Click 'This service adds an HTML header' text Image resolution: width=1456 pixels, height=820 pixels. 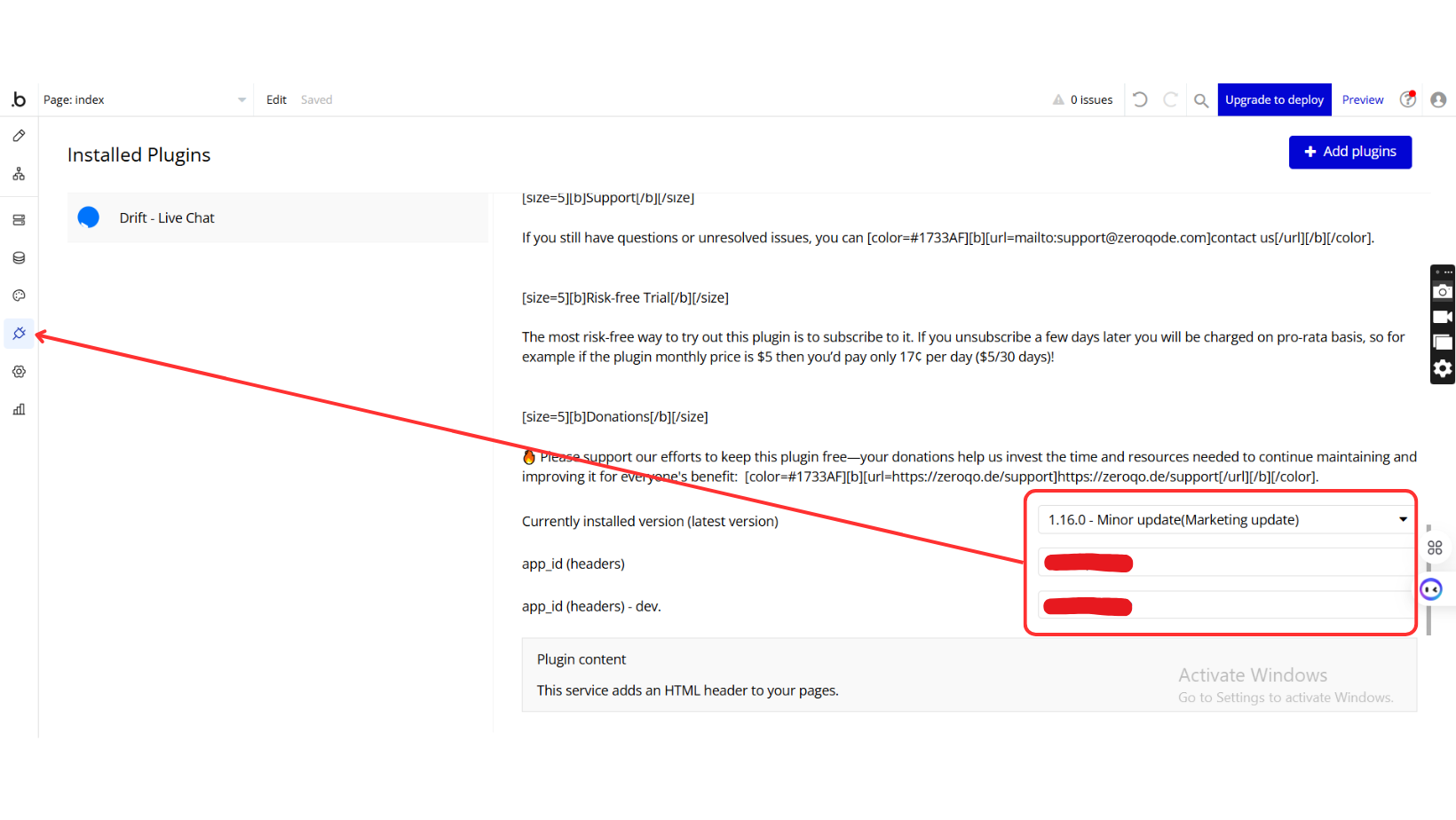tap(688, 690)
